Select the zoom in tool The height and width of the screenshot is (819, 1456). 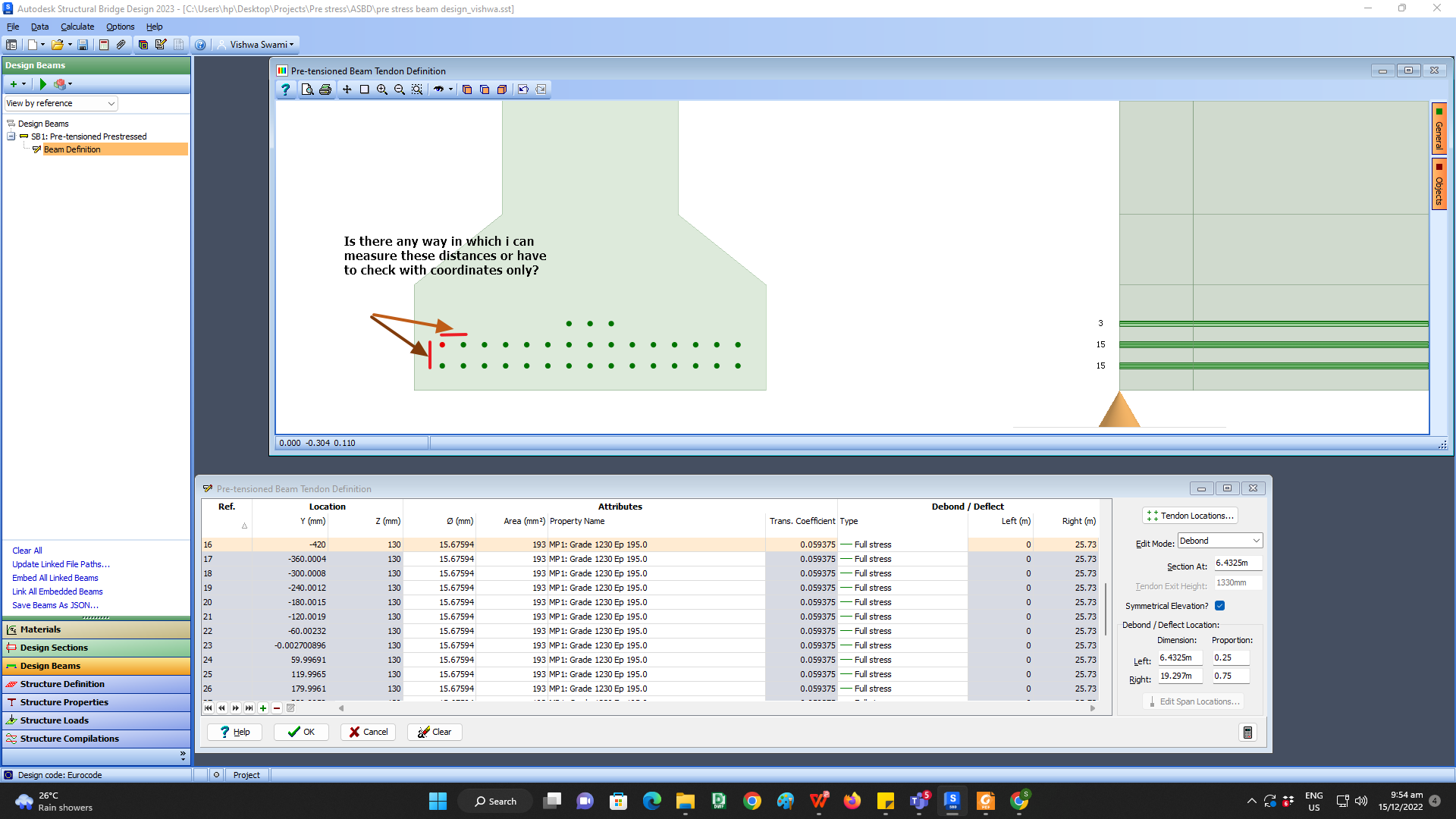pyautogui.click(x=382, y=89)
